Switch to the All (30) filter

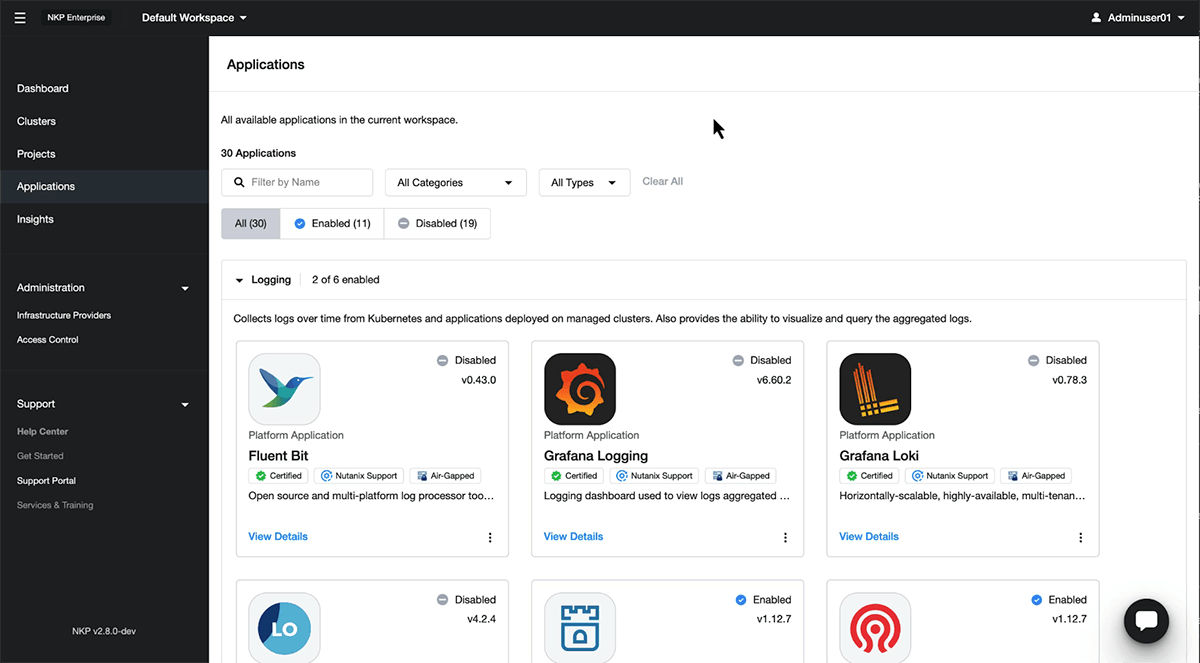click(x=250, y=223)
